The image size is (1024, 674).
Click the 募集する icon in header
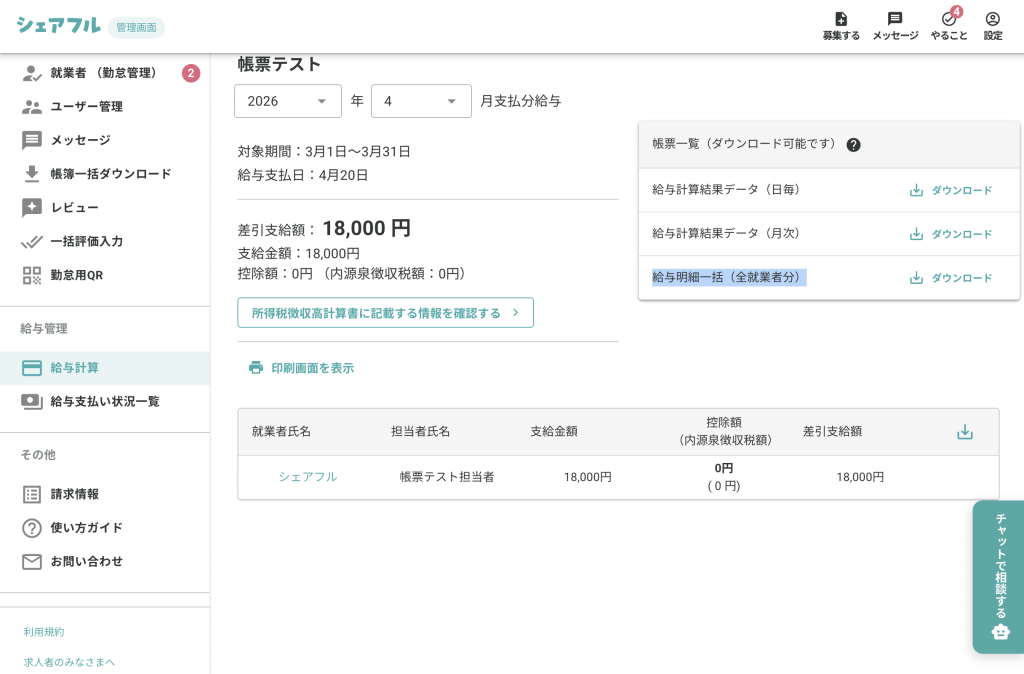pos(841,19)
